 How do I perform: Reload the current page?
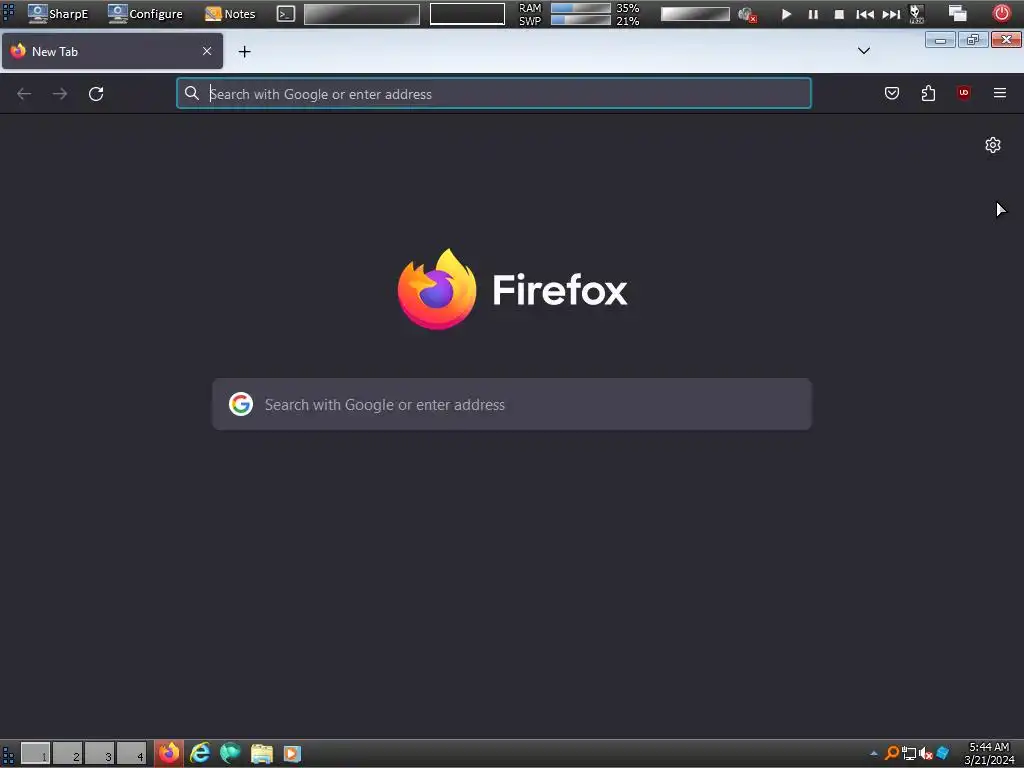point(96,94)
